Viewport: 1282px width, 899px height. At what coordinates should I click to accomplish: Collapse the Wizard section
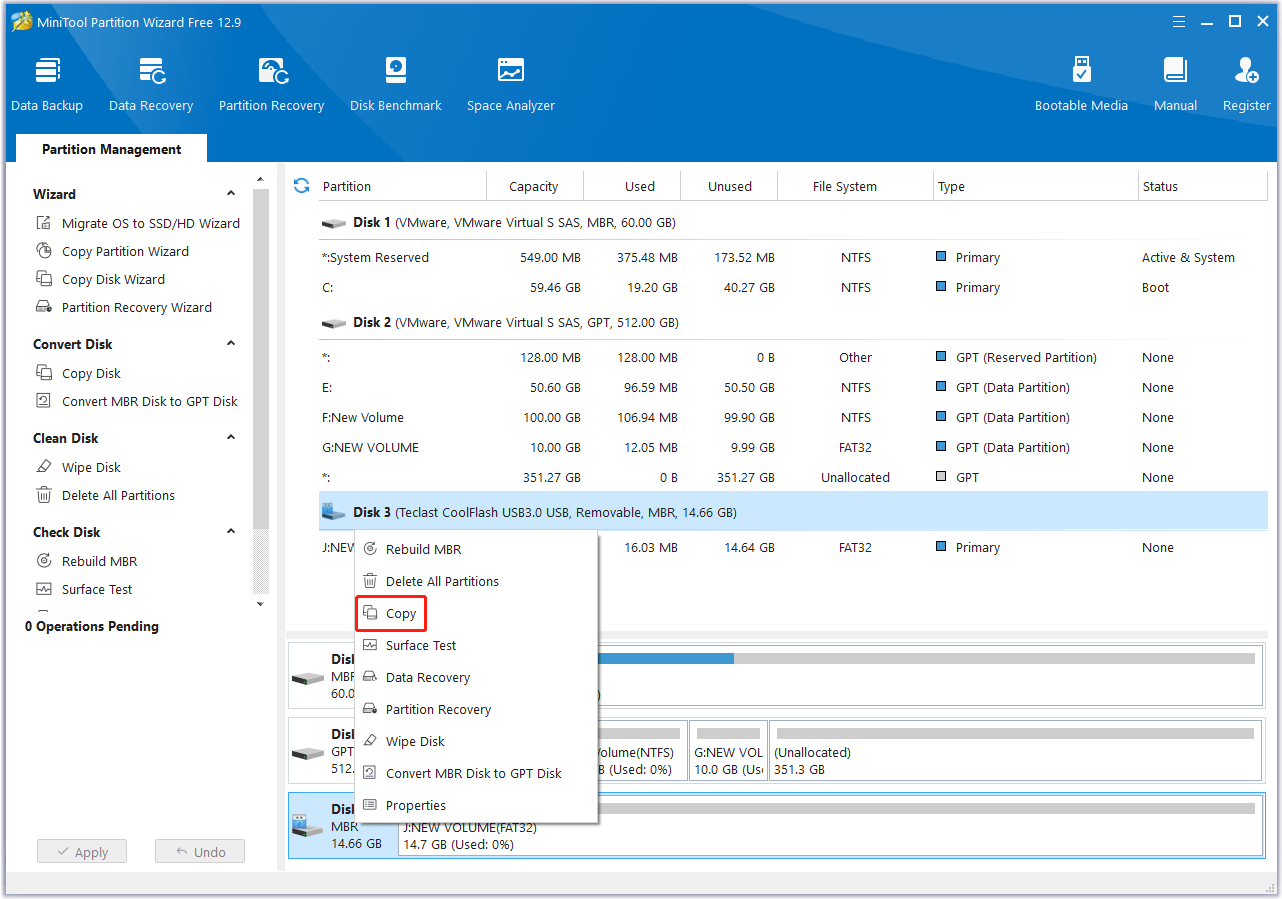(231, 194)
